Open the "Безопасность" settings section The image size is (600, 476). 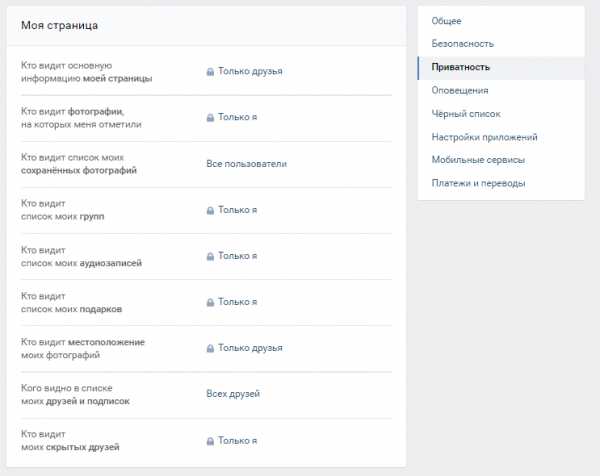(x=463, y=44)
